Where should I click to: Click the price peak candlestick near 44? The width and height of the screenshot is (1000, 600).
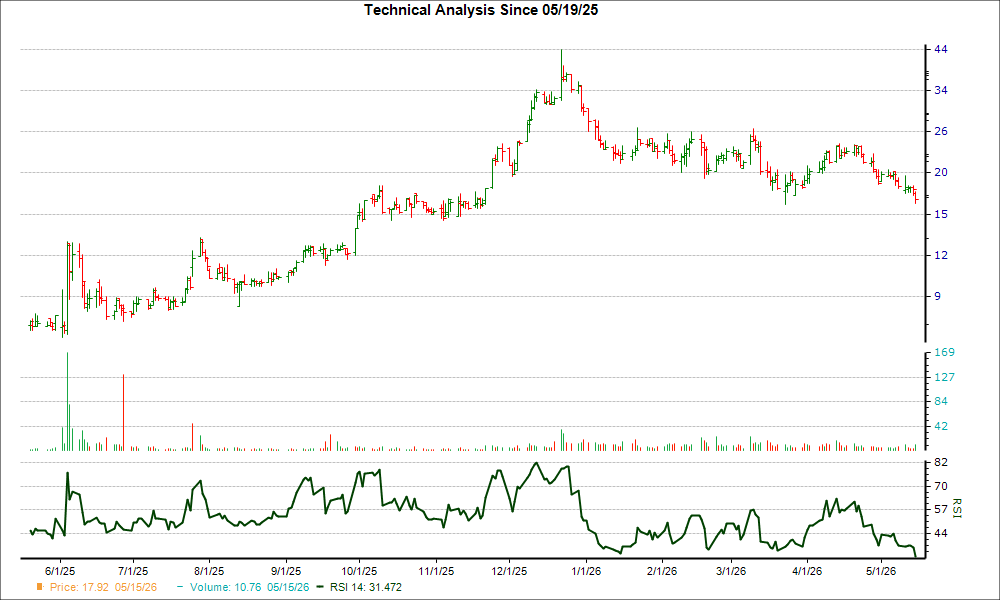tap(561, 73)
